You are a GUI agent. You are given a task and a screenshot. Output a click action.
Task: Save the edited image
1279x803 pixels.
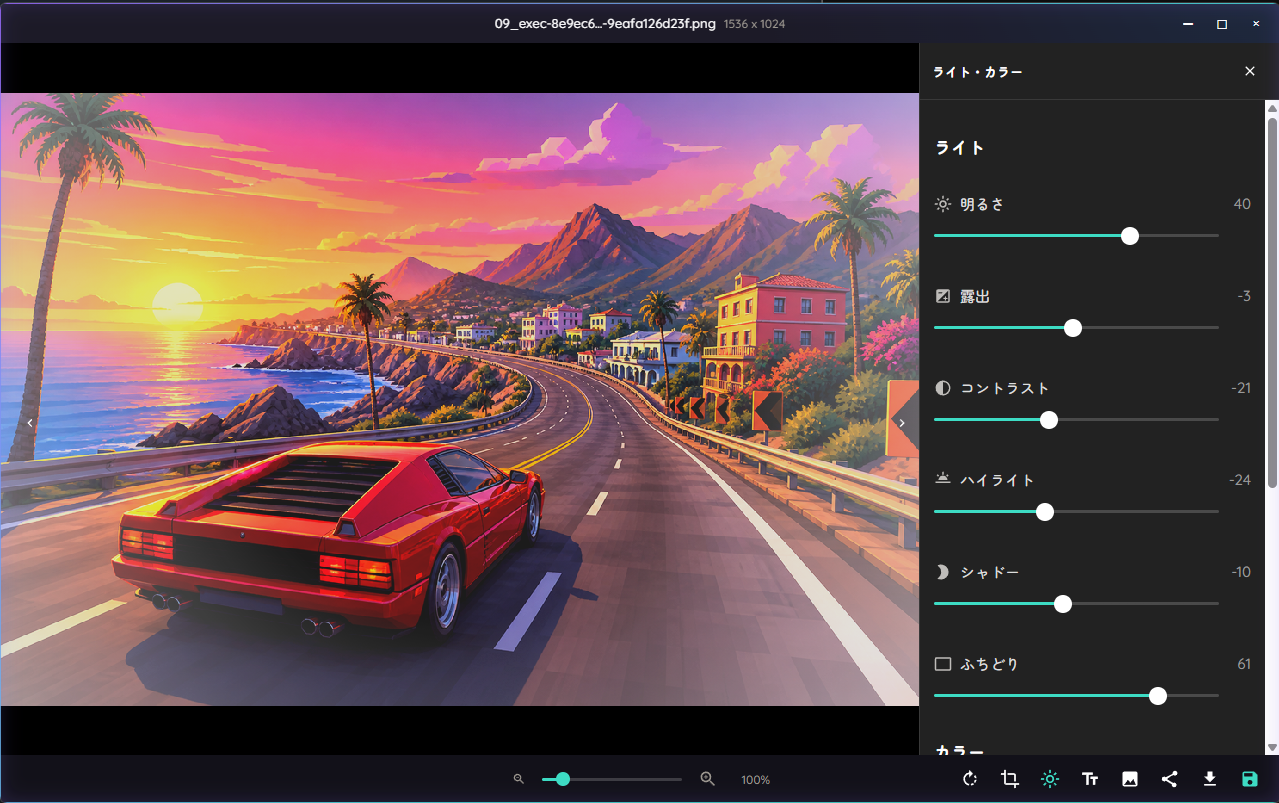point(1250,779)
